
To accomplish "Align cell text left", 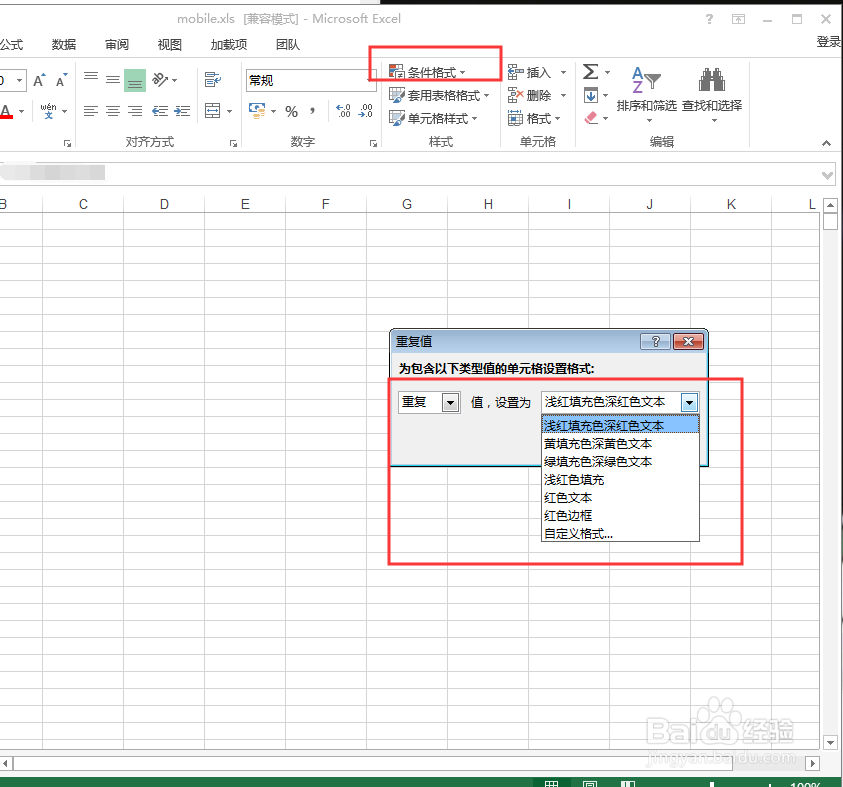I will pos(91,111).
